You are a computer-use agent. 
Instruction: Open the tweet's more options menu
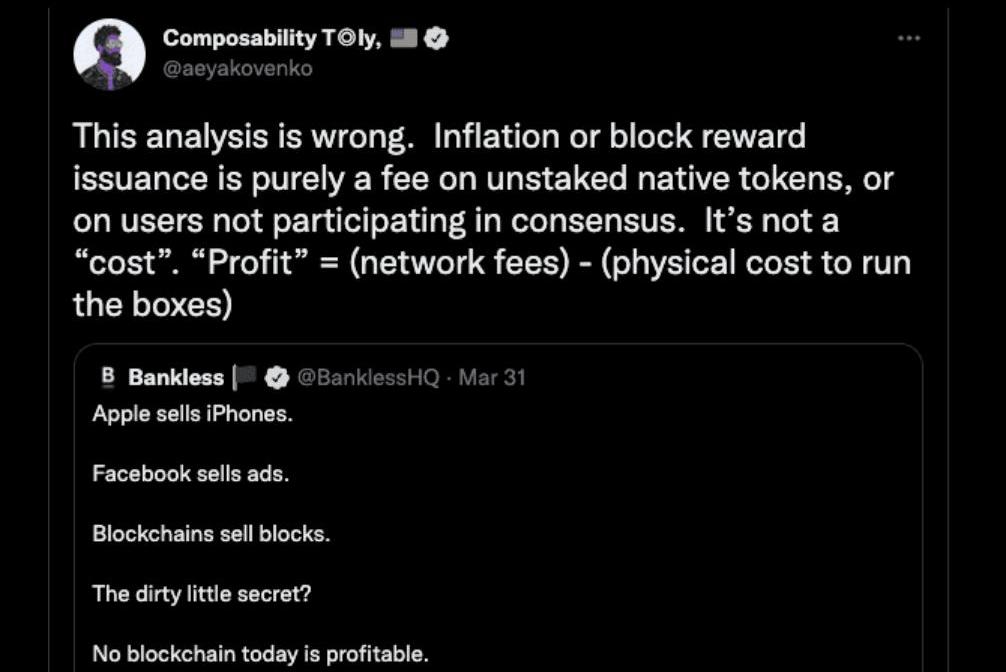(908, 37)
